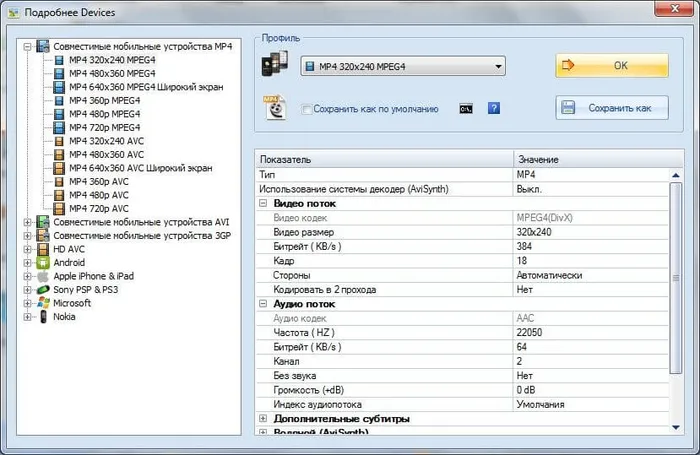
Task: Click the Nokia phone icon
Action: (43, 317)
